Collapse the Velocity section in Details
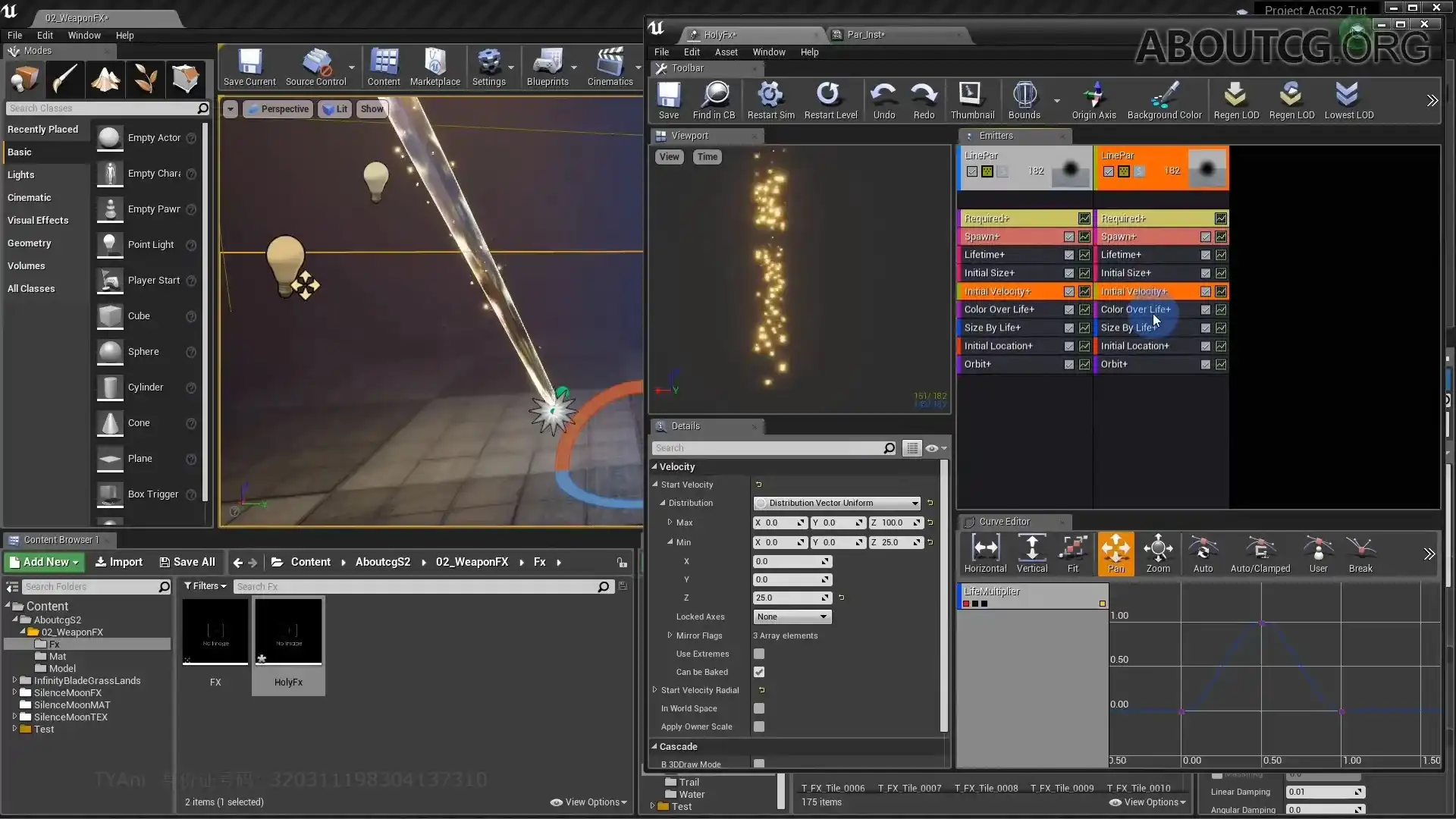 tap(657, 466)
